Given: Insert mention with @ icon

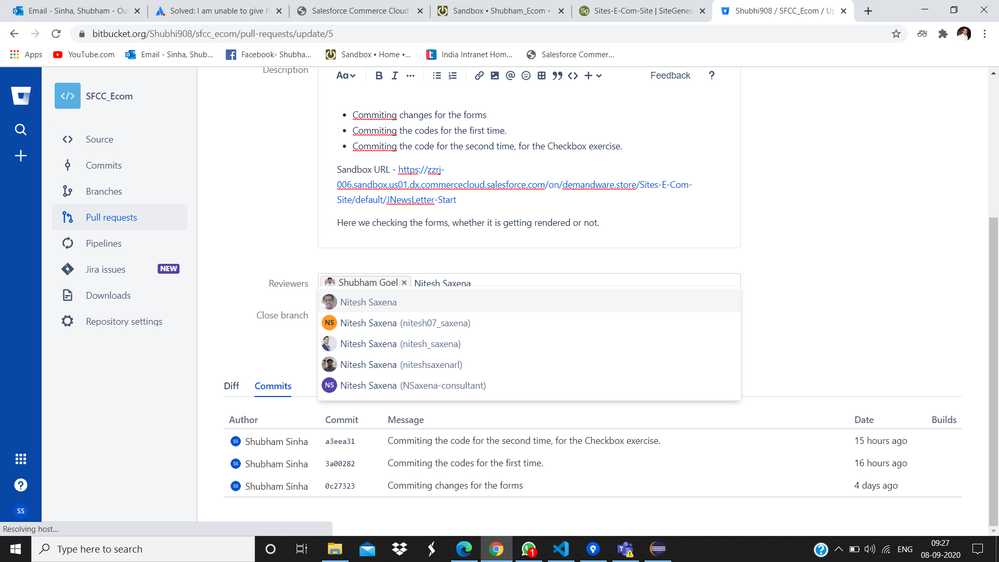Looking at the screenshot, I should point(510,75).
